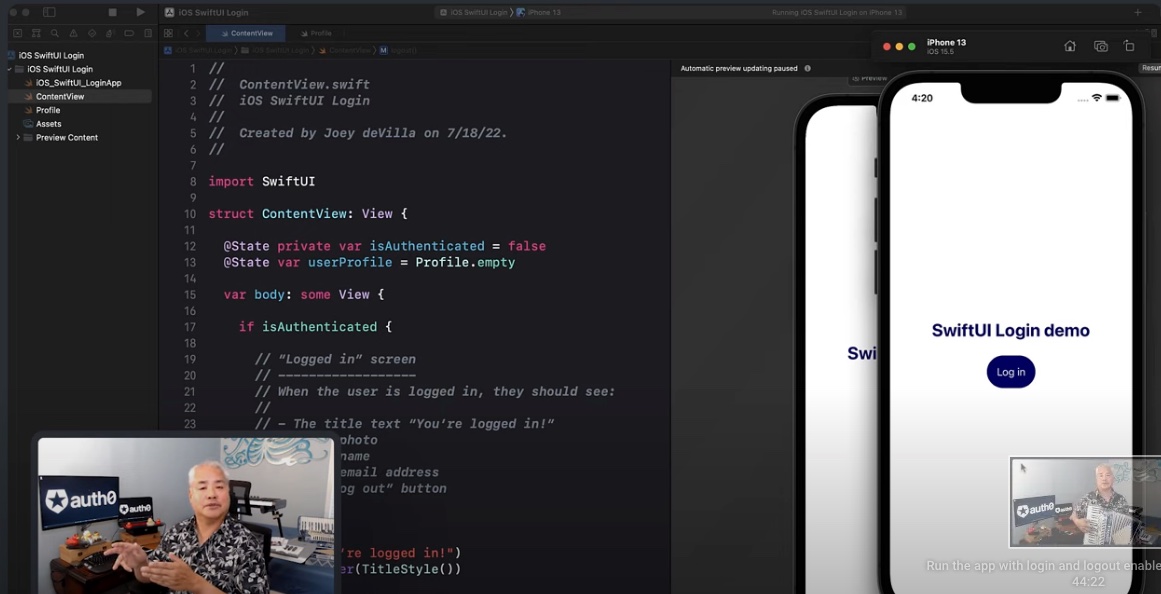Click the isAuthenticated state declaration line

click(x=384, y=246)
